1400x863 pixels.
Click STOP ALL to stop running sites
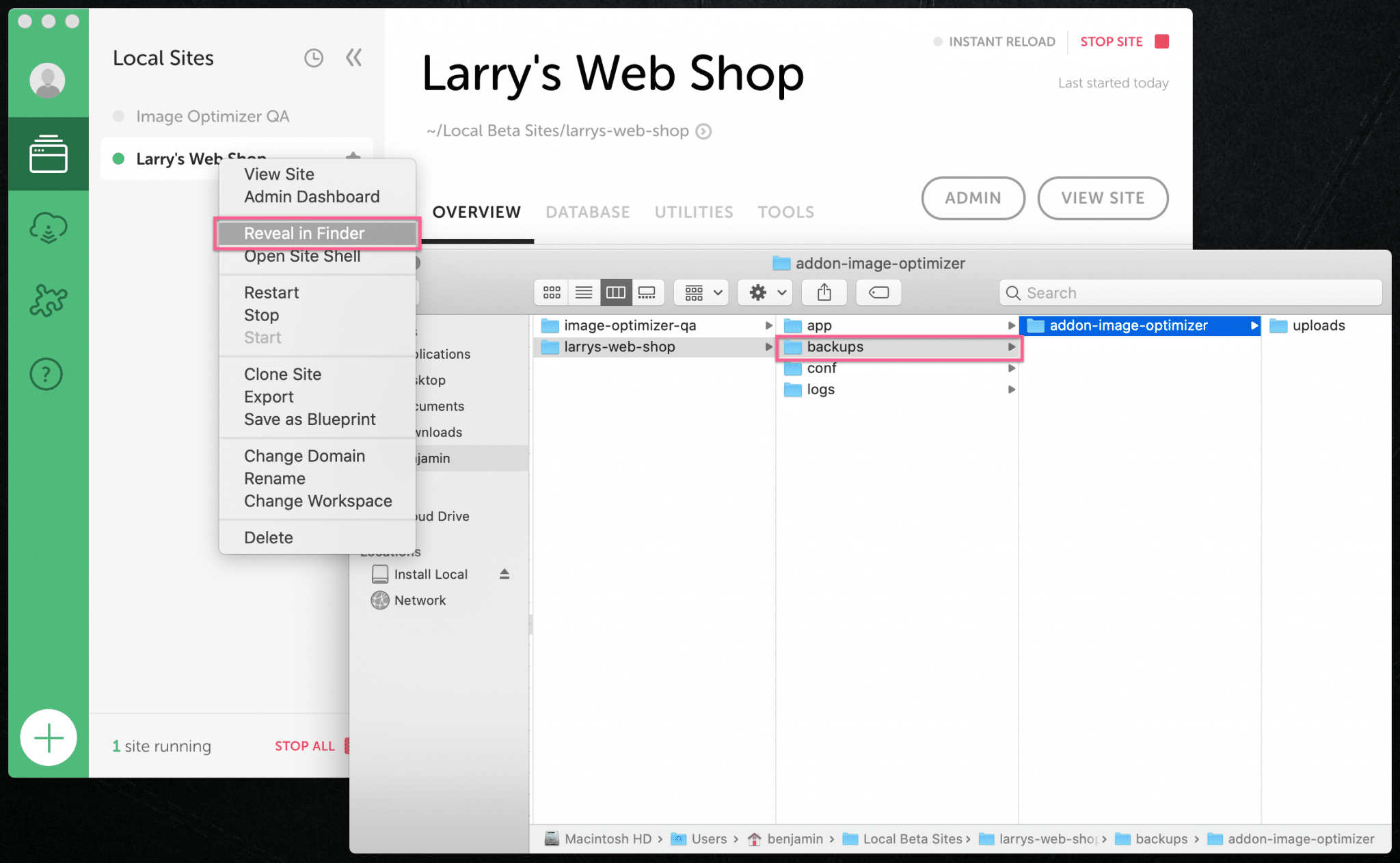point(304,745)
